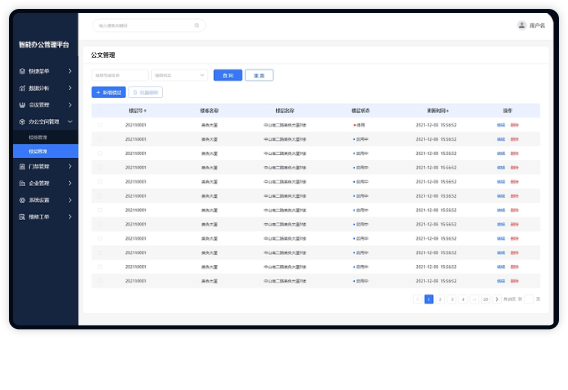Screen dimensions: 568x390
Task: Select the highlighted 楼层管理 submenu item
Action: click(x=45, y=151)
